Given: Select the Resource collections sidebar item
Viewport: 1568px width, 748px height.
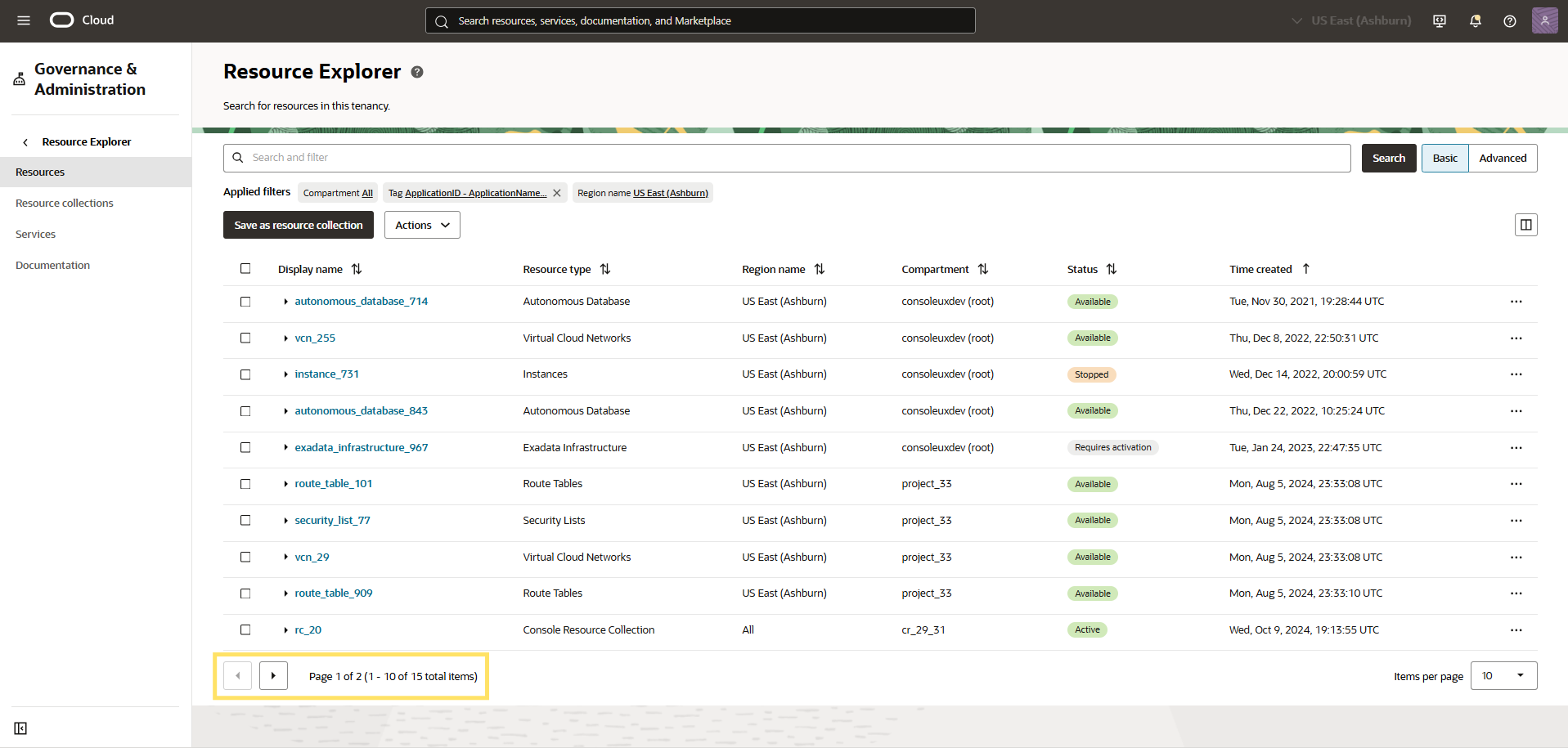Looking at the screenshot, I should pyautogui.click(x=65, y=202).
